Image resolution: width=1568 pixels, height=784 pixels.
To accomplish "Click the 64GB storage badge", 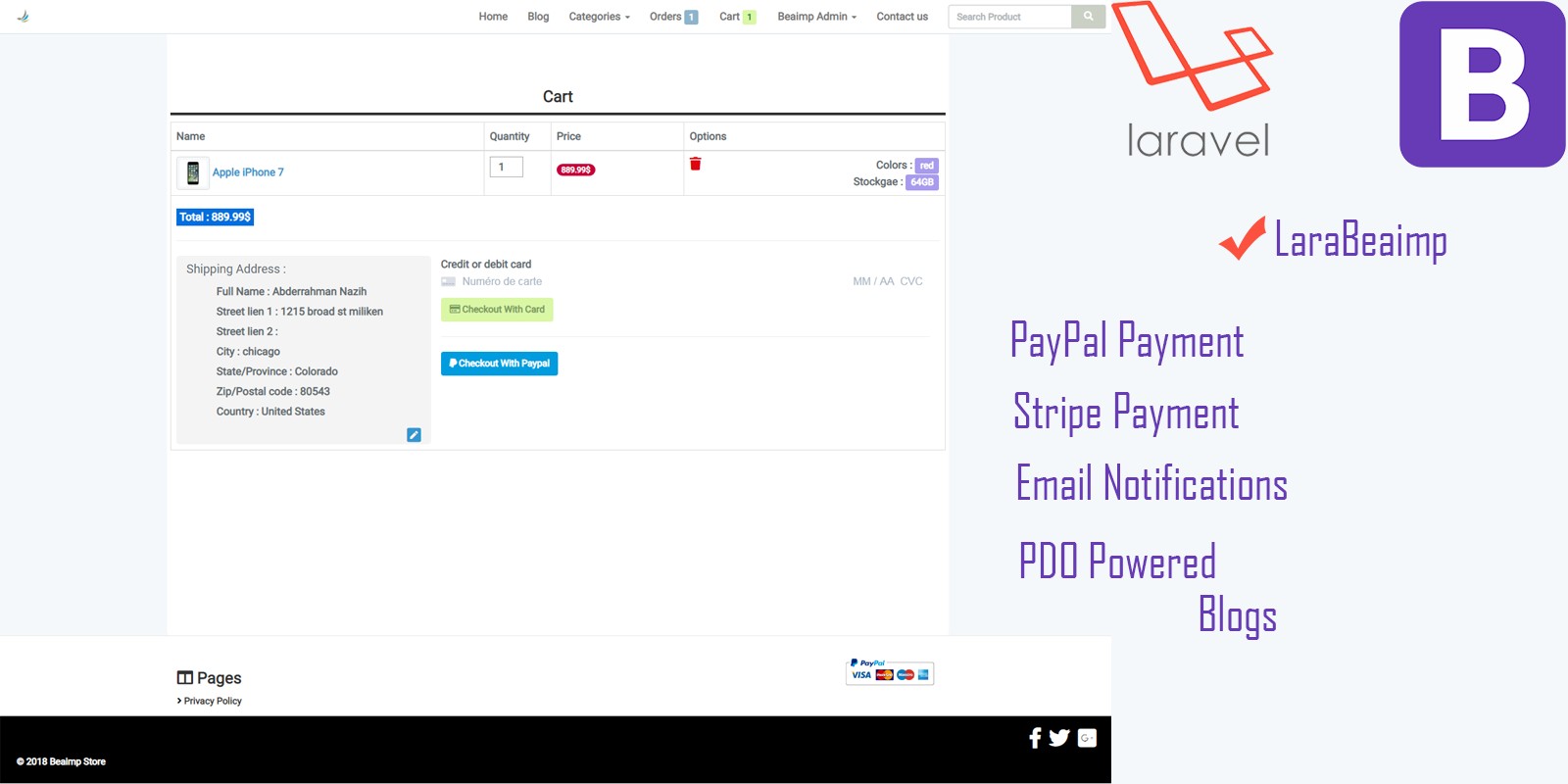I will click(x=922, y=182).
